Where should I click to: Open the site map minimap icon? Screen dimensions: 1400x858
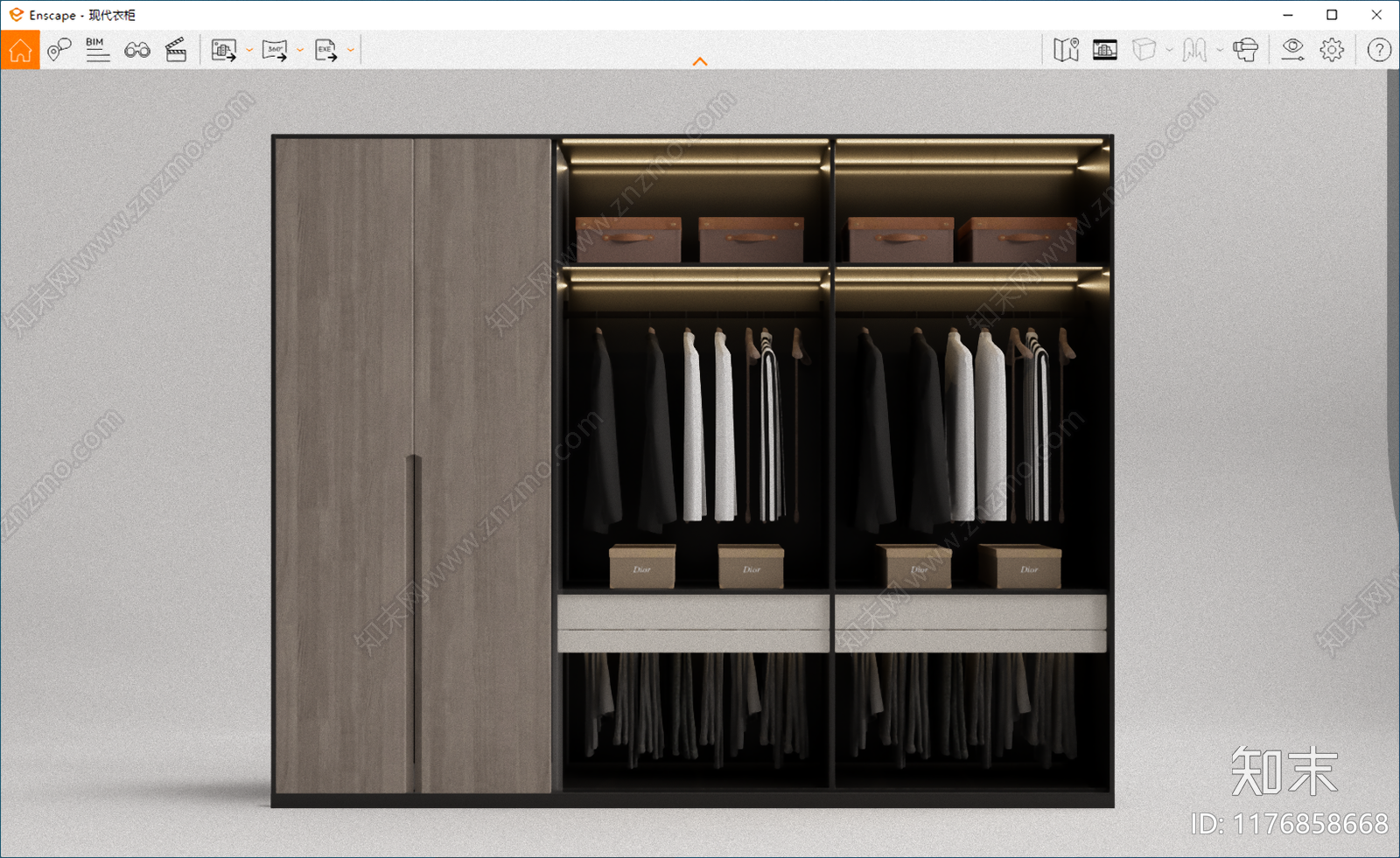click(1066, 50)
